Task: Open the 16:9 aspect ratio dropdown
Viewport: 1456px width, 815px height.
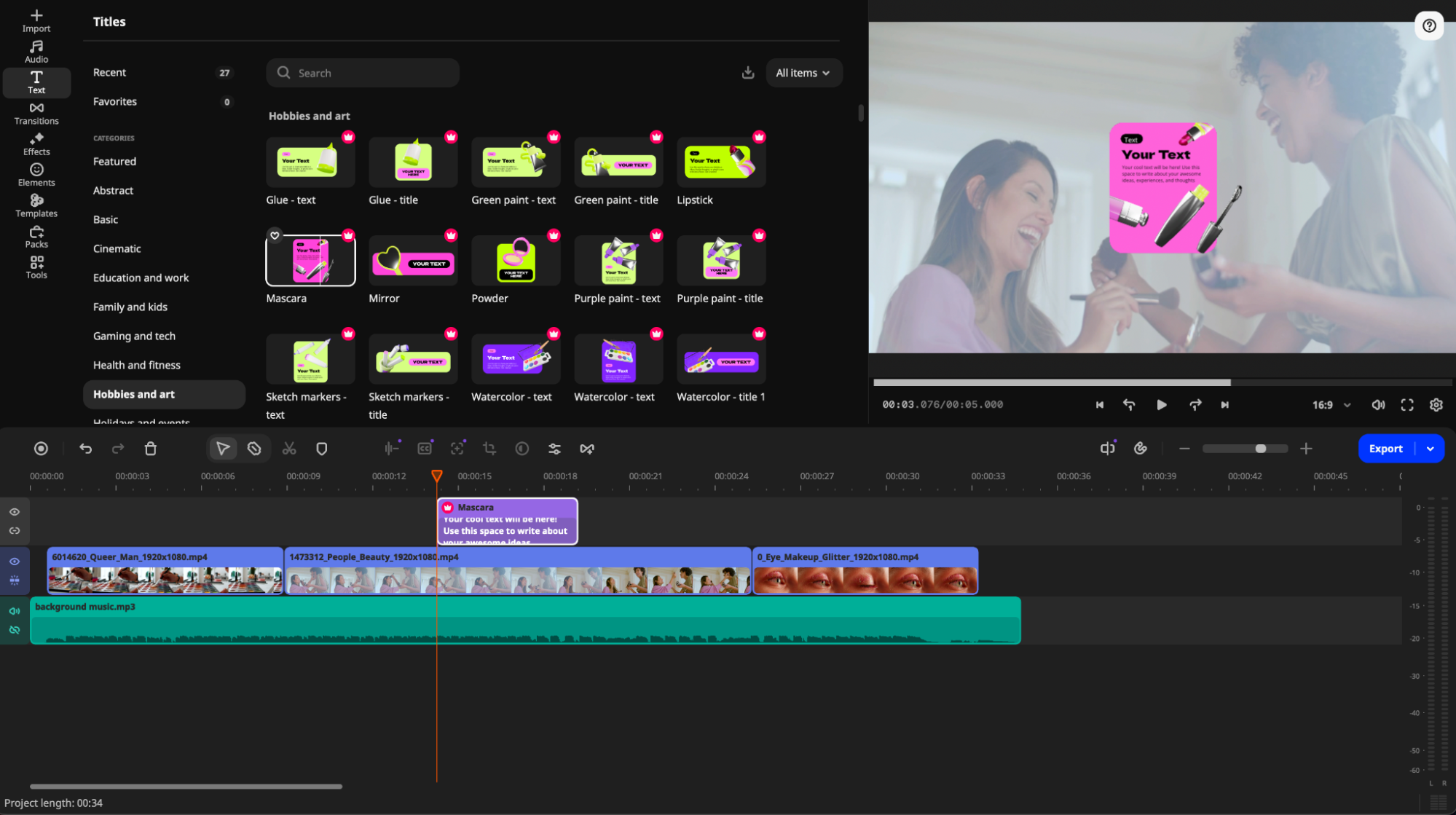Action: pyautogui.click(x=1331, y=405)
